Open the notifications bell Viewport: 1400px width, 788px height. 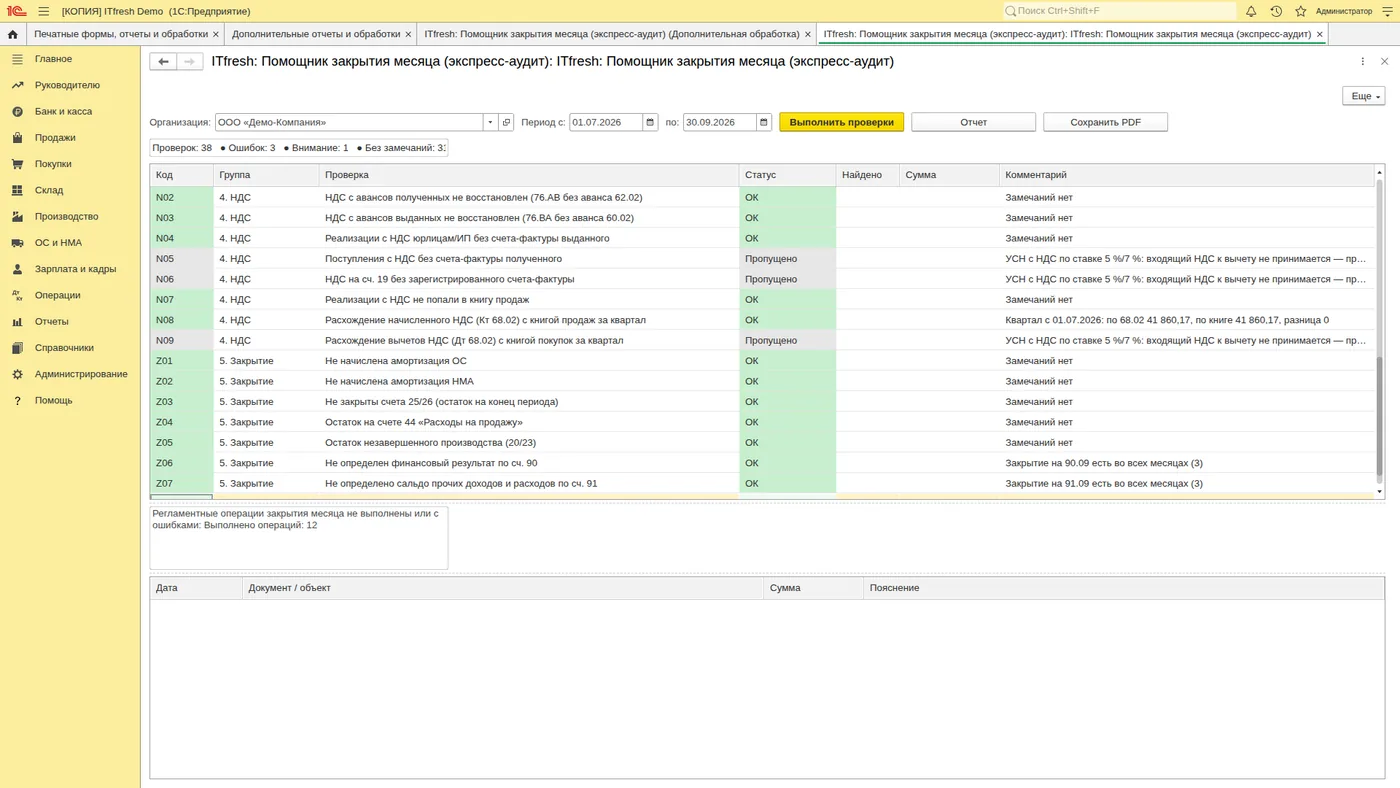point(1251,11)
